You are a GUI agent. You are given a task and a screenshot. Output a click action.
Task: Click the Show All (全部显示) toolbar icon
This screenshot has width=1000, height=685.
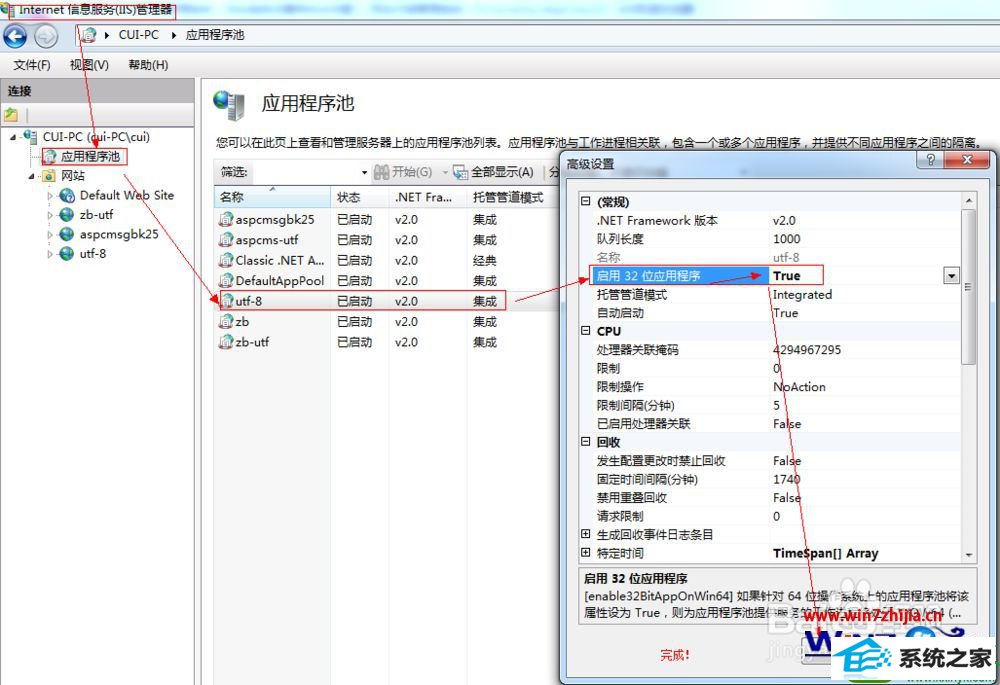(x=460, y=172)
